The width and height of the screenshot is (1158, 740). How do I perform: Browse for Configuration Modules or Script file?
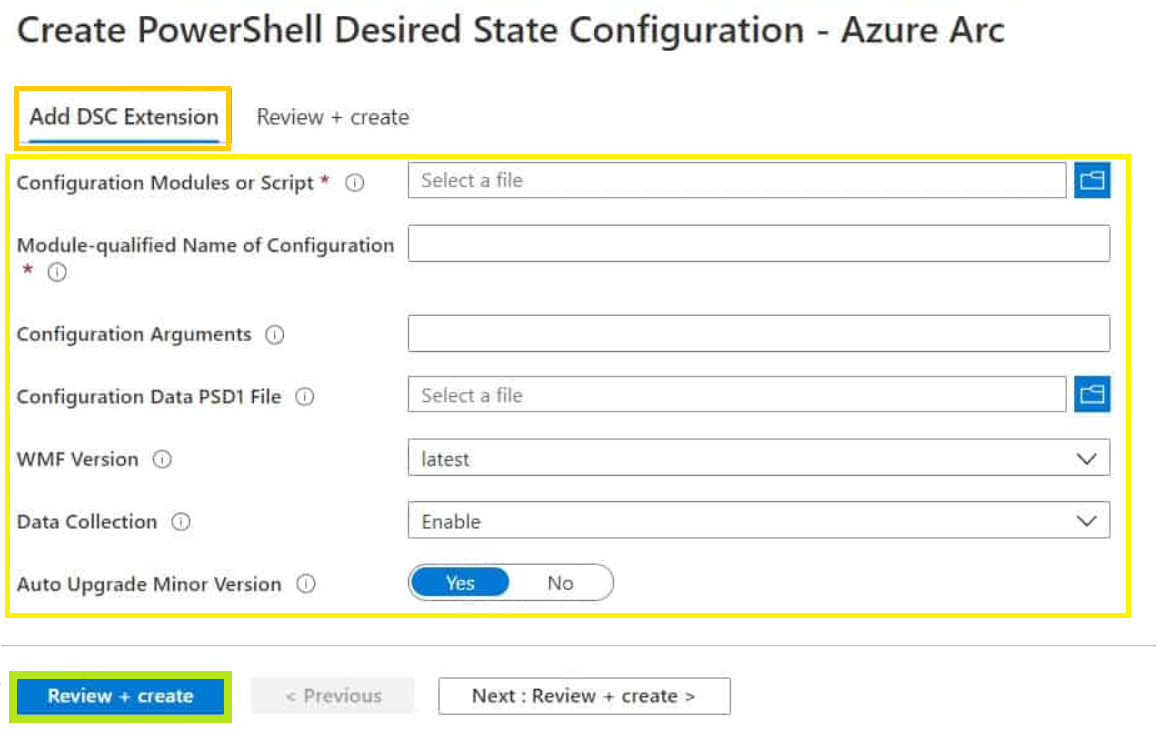point(1092,181)
